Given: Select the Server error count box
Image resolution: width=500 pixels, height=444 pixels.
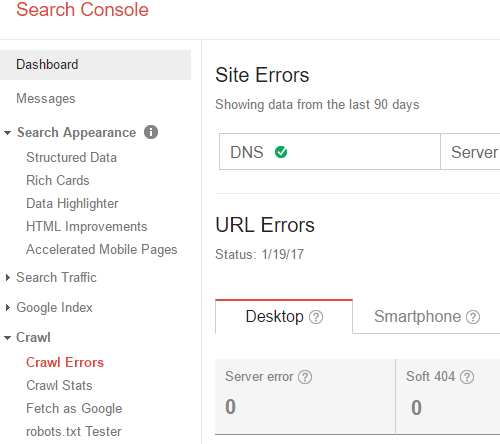Looking at the screenshot, I should pos(305,397).
